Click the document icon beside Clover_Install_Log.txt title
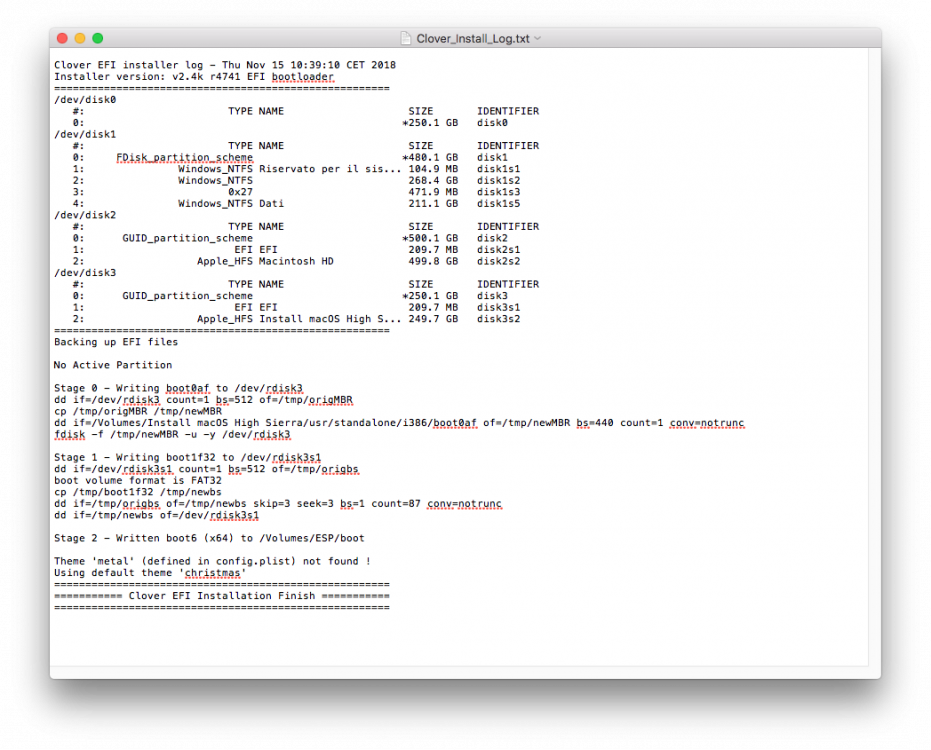Viewport: 931px width, 750px height. point(406,39)
